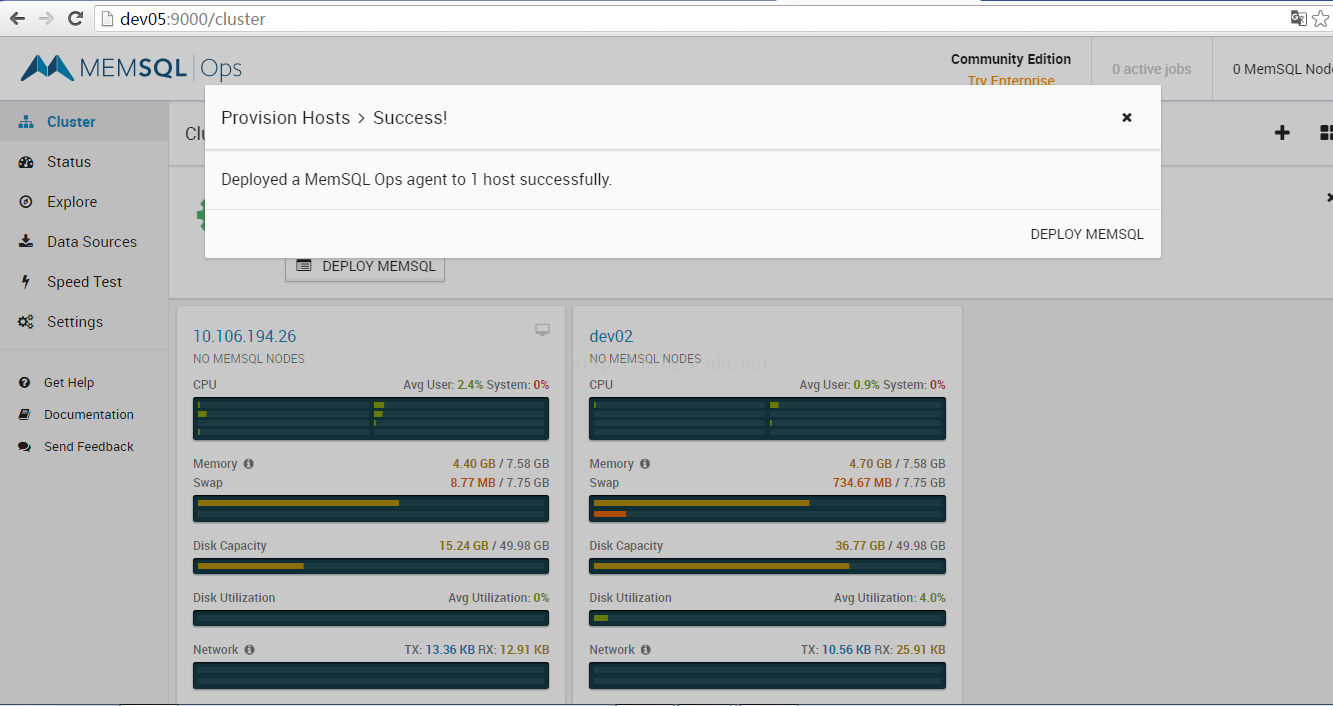Screen dimensions: 1333x706
Task: Click Network info icon on 10.106.194.26 card
Action: [x=249, y=650]
